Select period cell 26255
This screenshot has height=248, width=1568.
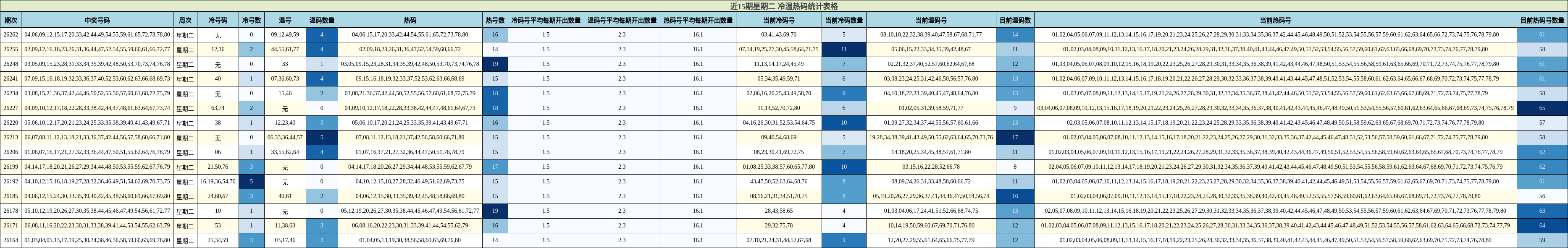(x=11, y=49)
